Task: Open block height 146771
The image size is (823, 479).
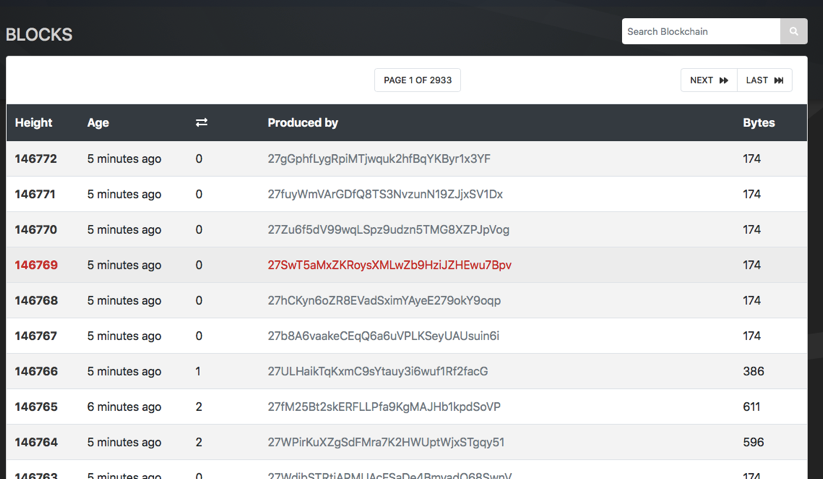Action: tap(36, 194)
